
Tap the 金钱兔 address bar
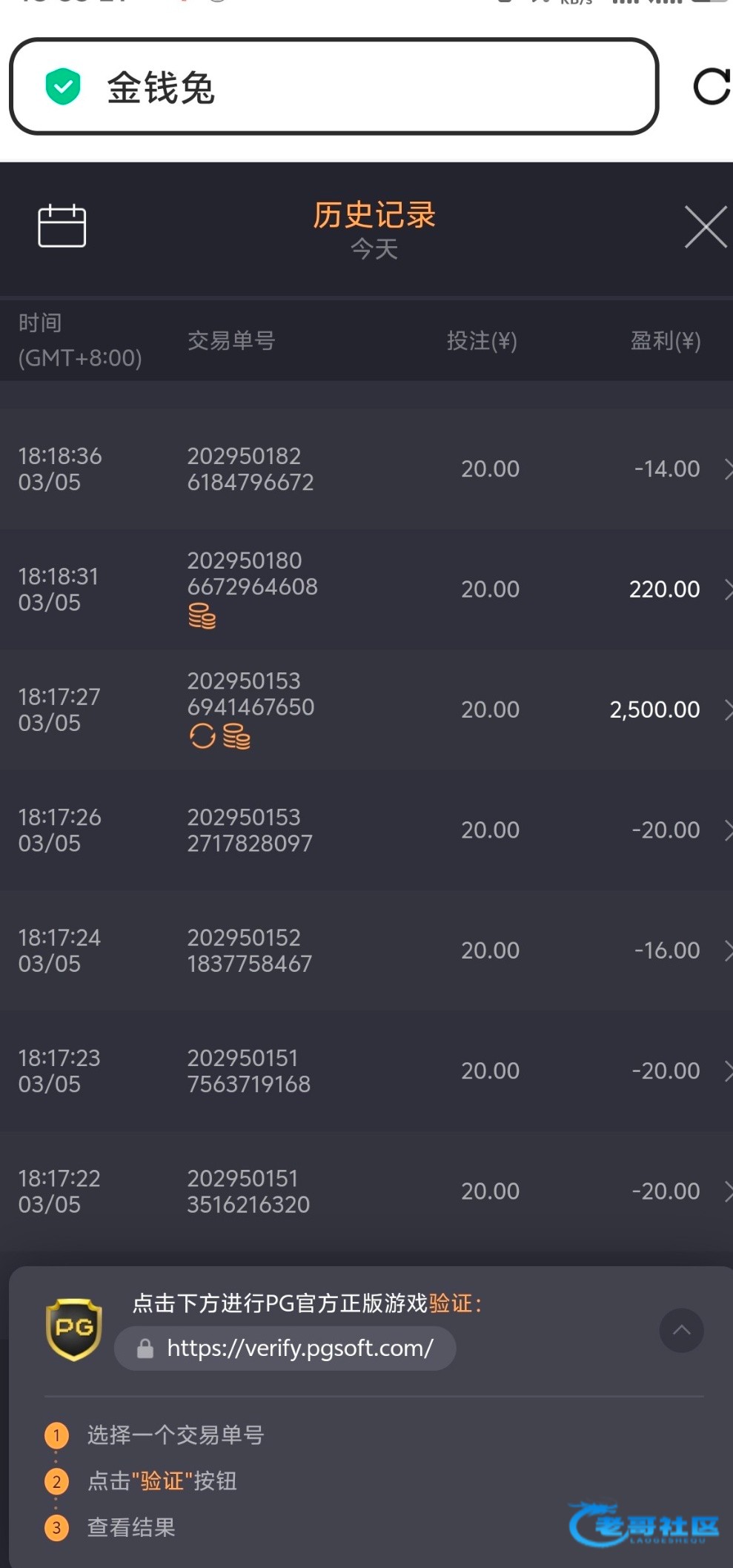(334, 87)
